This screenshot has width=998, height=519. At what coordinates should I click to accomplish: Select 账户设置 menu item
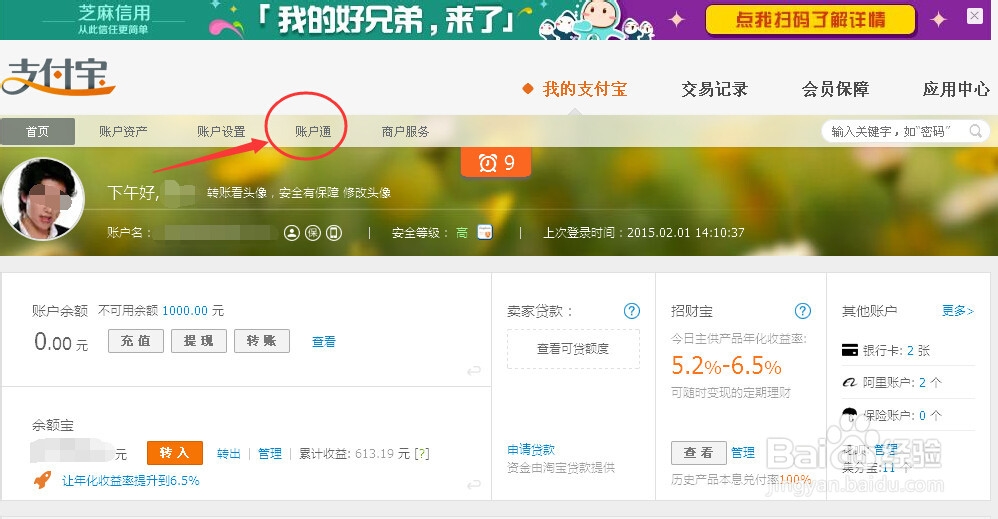221,131
